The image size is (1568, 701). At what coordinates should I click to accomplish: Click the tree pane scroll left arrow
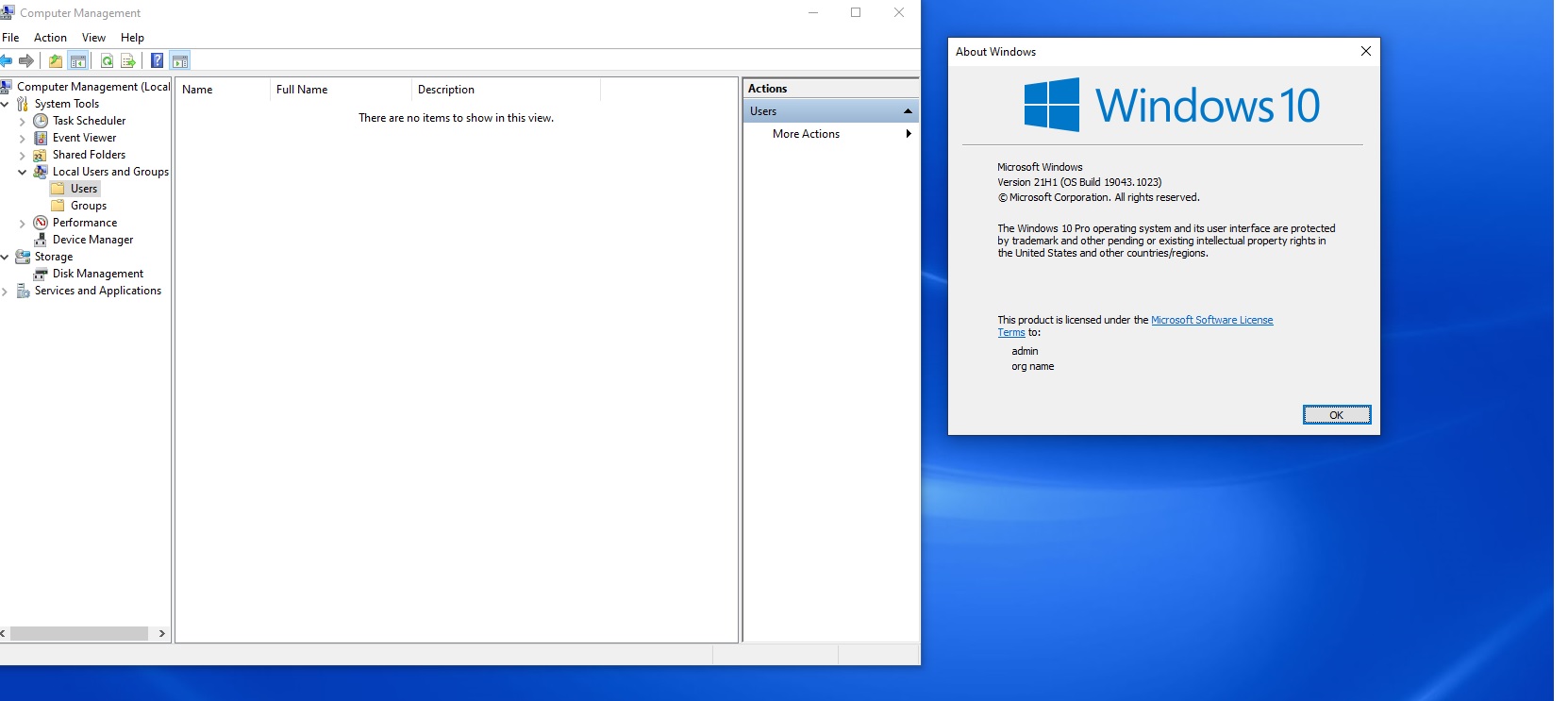(x=4, y=634)
